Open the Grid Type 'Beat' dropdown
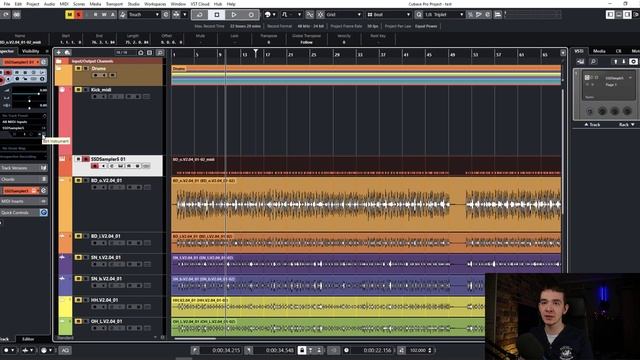Viewport: 640px width, 360px height. coord(389,15)
